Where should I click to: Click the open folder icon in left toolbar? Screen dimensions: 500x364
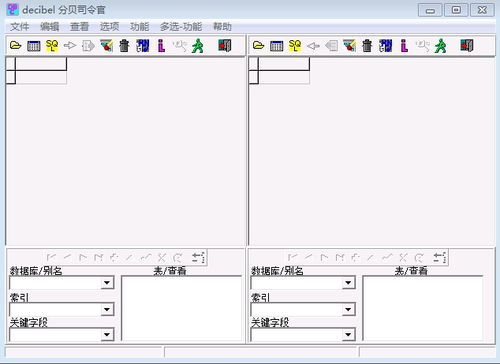pyautogui.click(x=15, y=46)
